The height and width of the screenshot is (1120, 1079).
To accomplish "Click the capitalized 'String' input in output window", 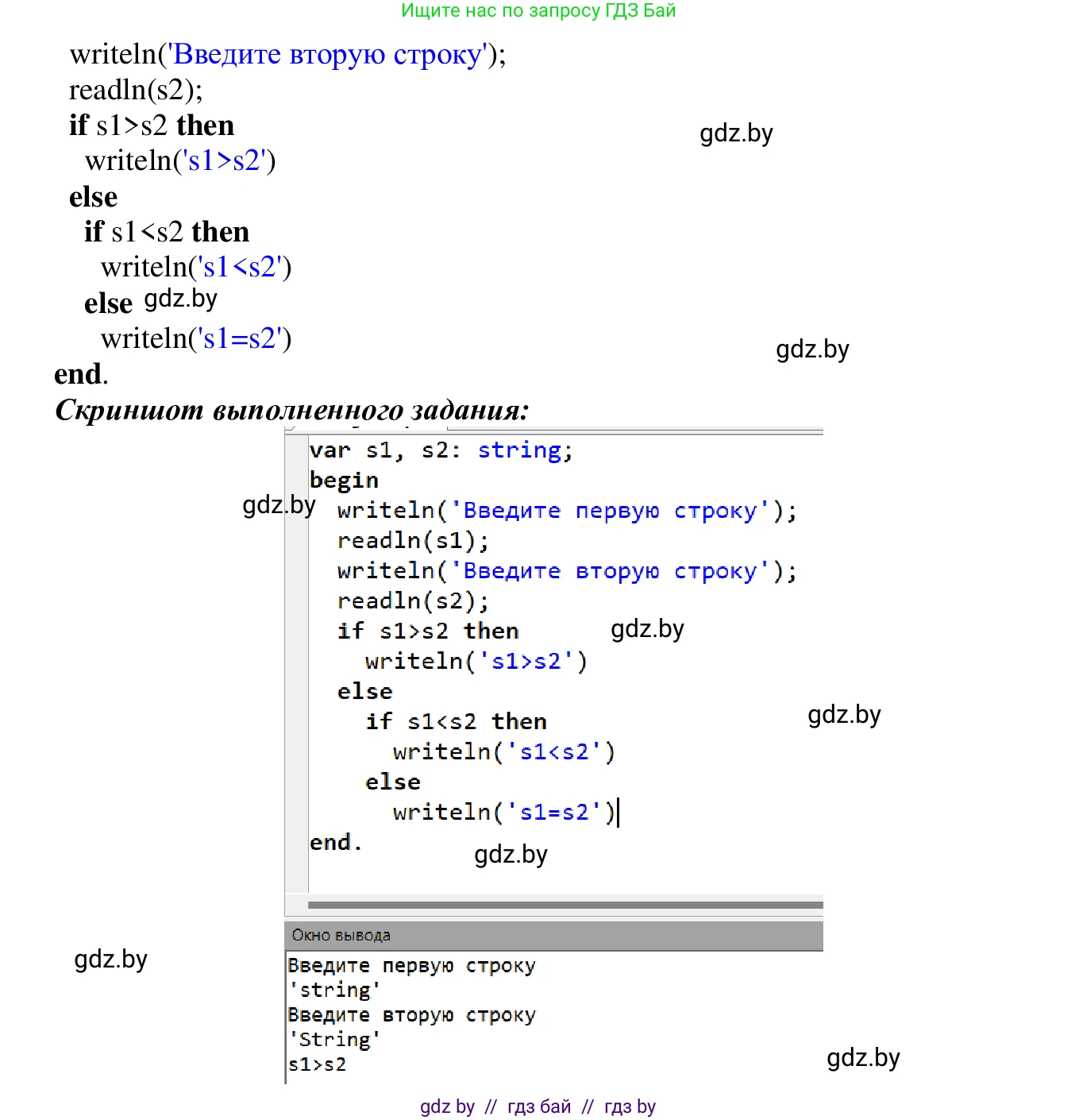I will [334, 1040].
